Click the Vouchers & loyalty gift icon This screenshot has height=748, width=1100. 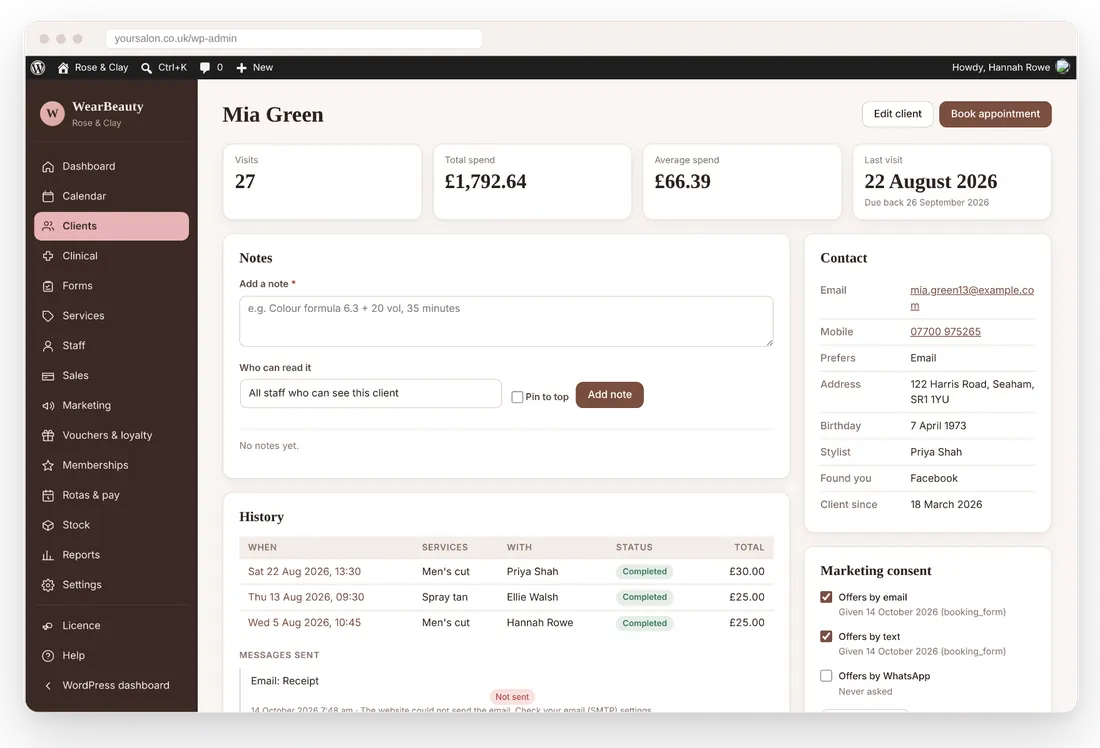point(48,436)
